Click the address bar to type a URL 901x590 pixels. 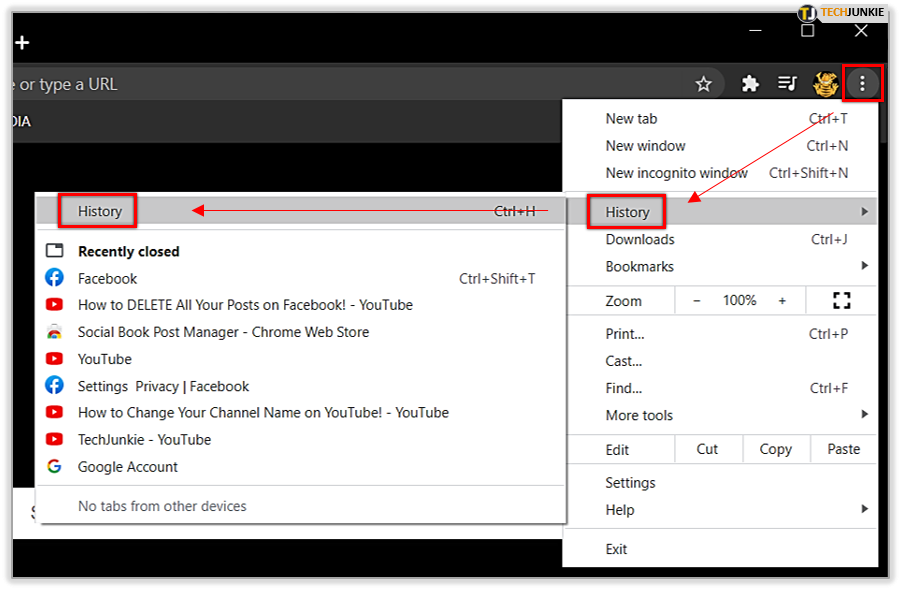300,84
